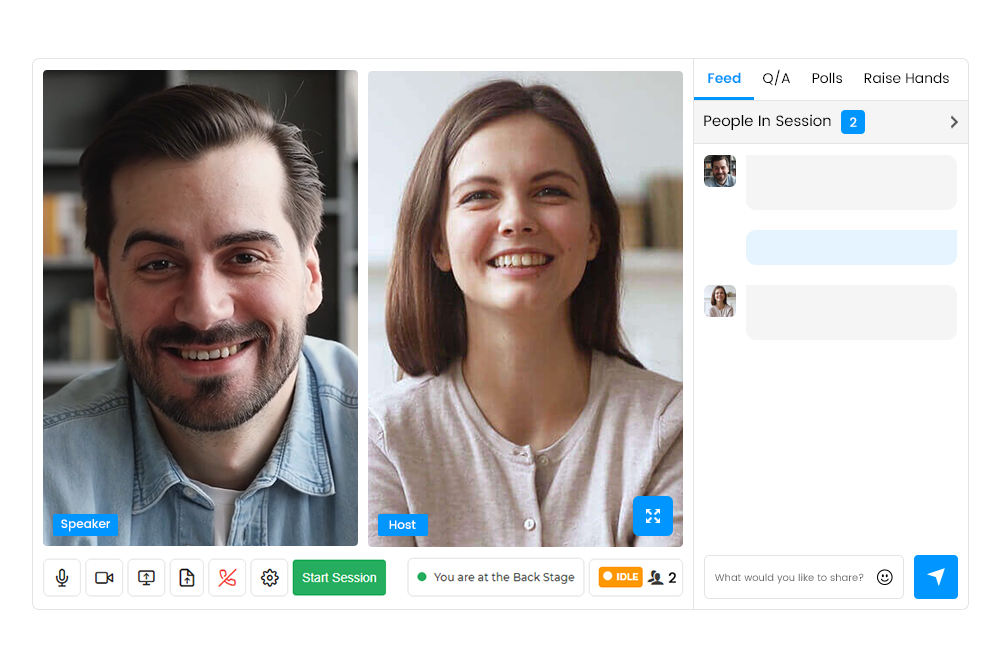1000x667 pixels.
Task: Click the orange IDLE status badge
Action: (x=620, y=577)
